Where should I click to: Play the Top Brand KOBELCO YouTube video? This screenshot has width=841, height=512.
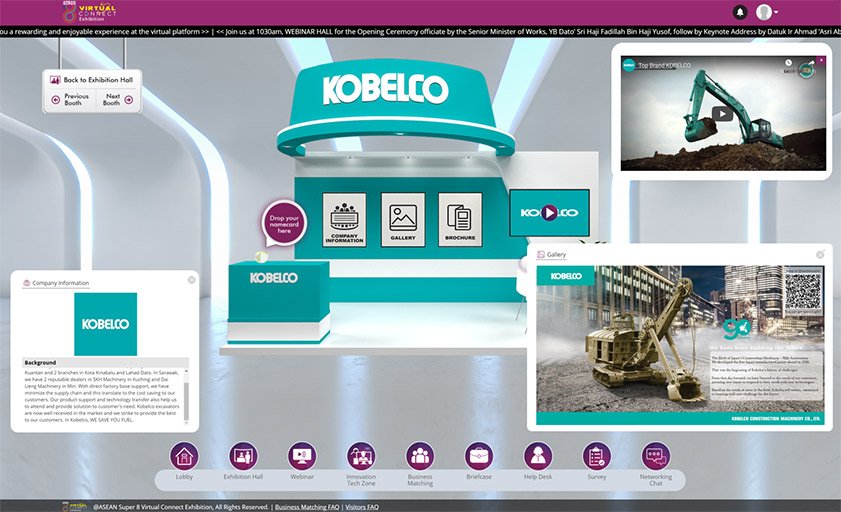pos(722,114)
